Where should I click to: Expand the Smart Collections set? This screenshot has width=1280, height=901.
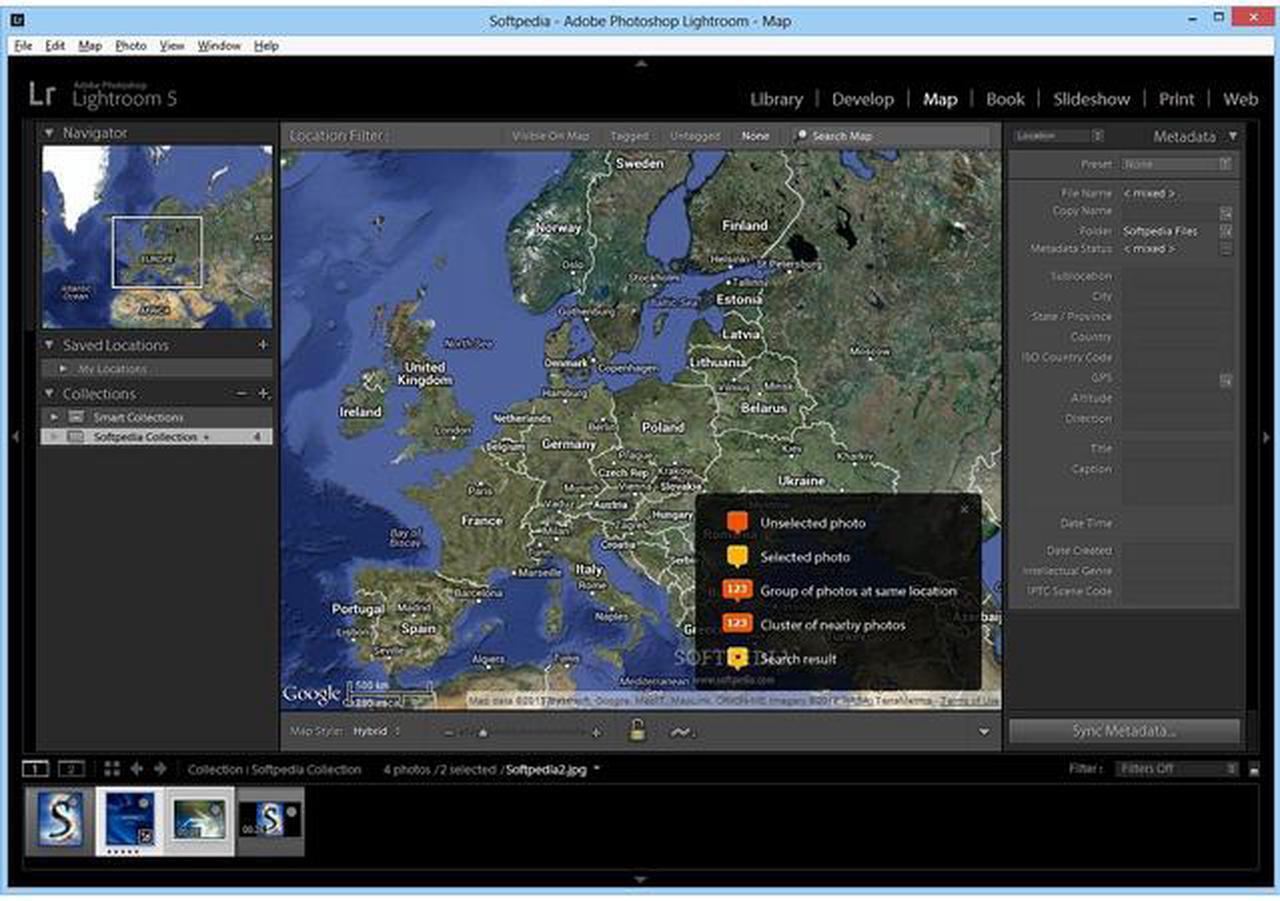[55, 417]
